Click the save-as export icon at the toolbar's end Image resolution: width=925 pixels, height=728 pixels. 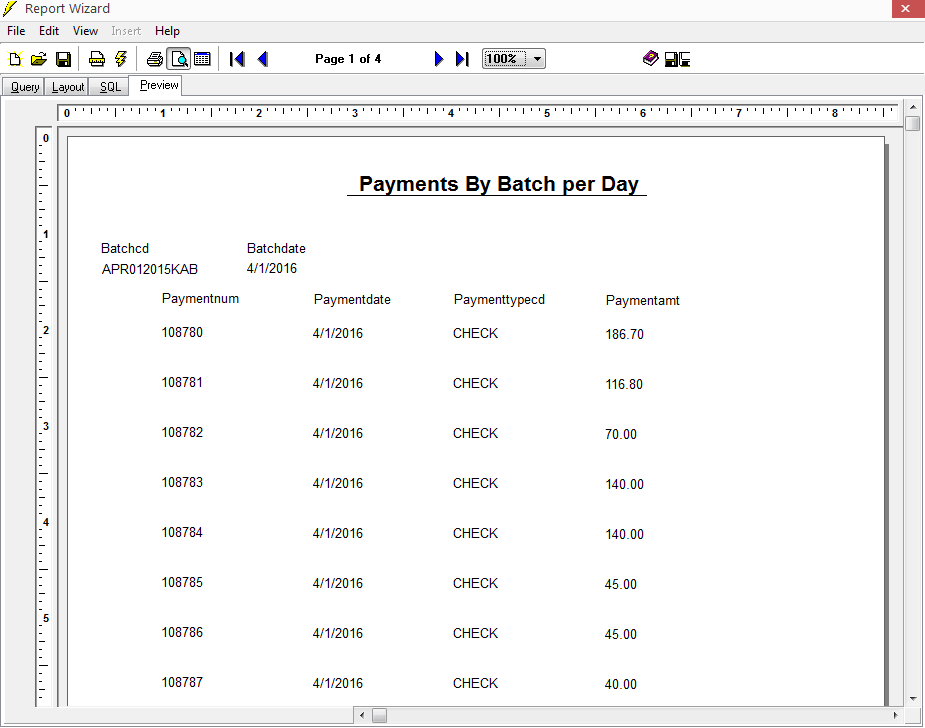677,59
